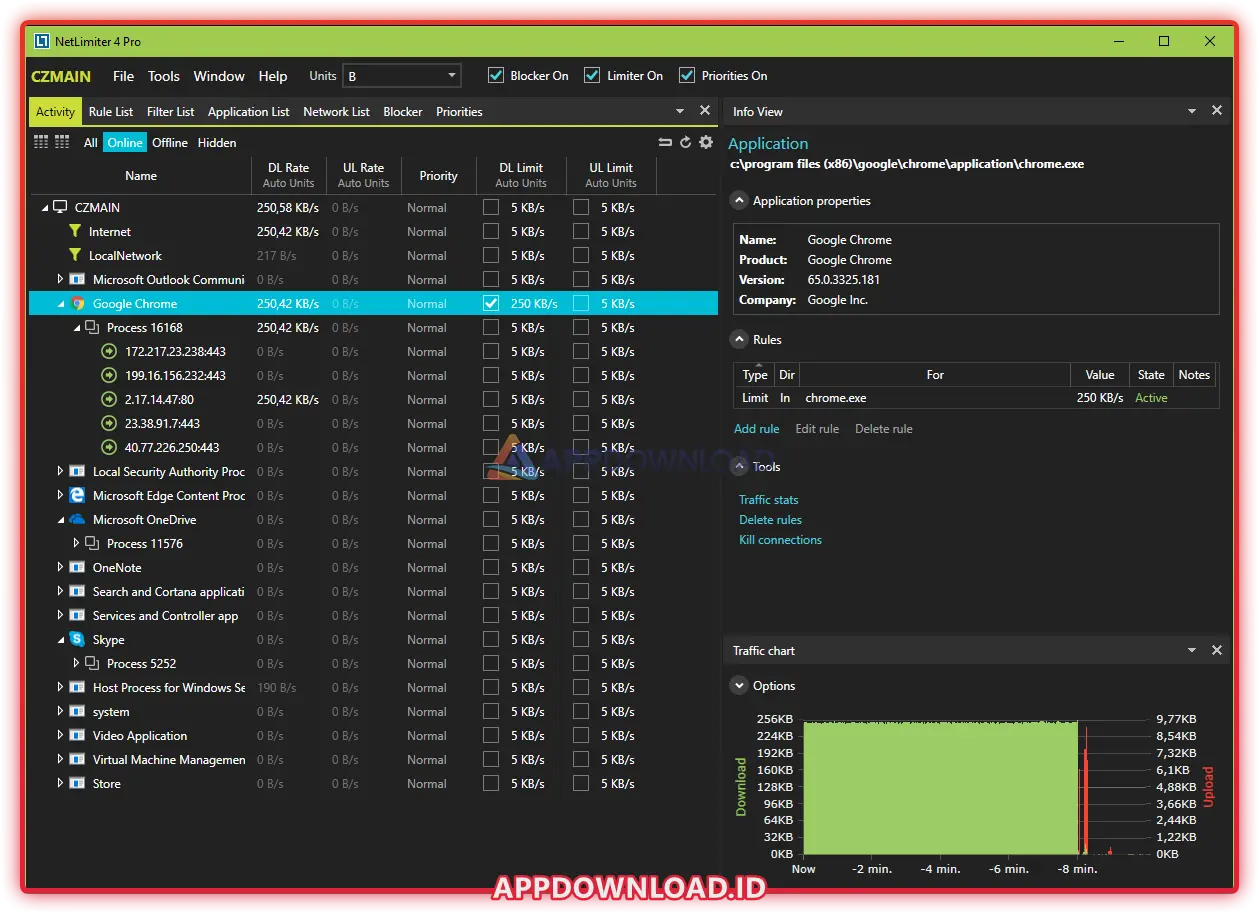The image size is (1259, 914).
Task: Click the Microsoft OneDrive cloud icon
Action: (77, 520)
